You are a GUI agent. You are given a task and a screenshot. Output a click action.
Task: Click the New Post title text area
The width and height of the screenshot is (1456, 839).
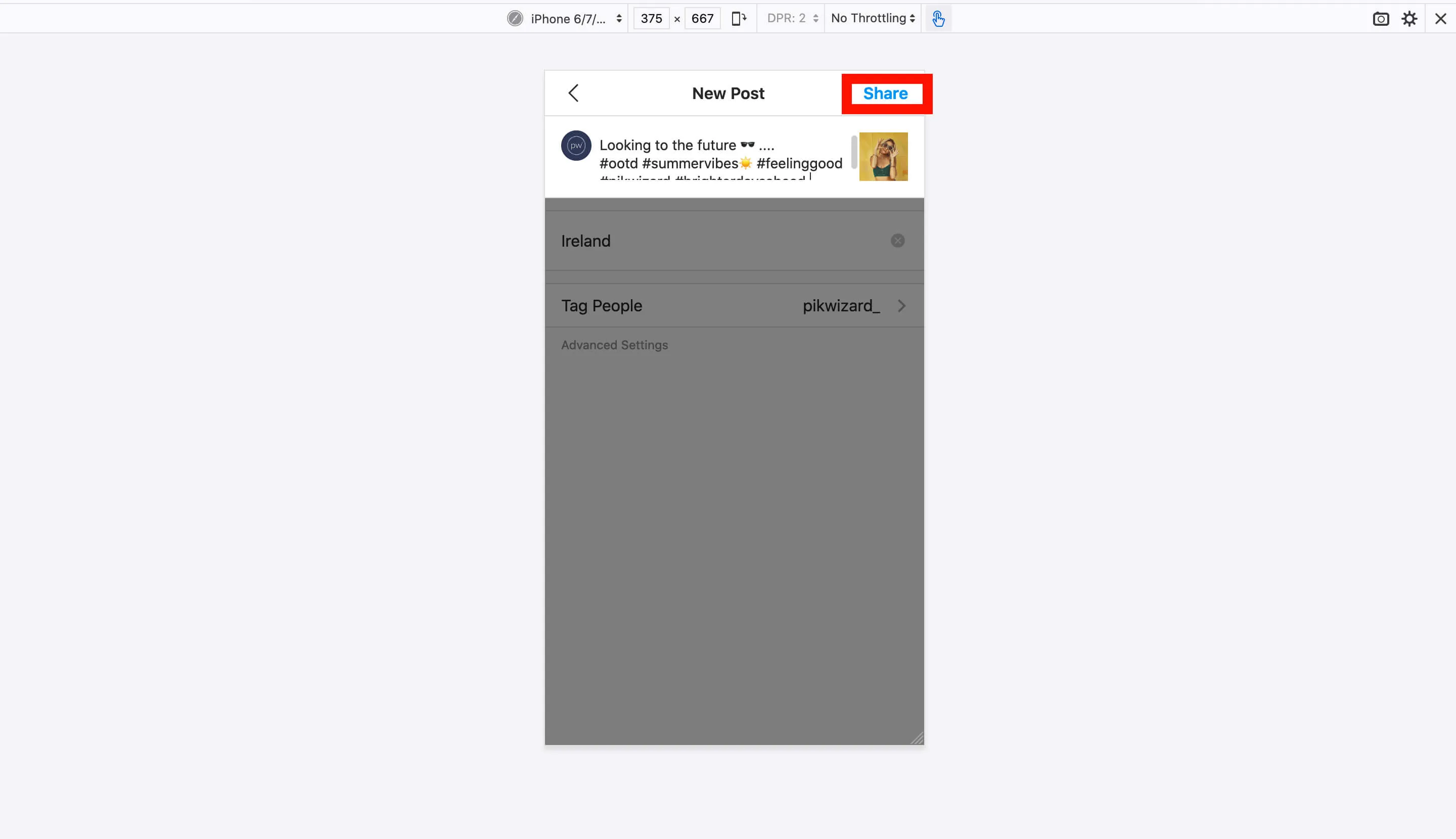(x=728, y=92)
